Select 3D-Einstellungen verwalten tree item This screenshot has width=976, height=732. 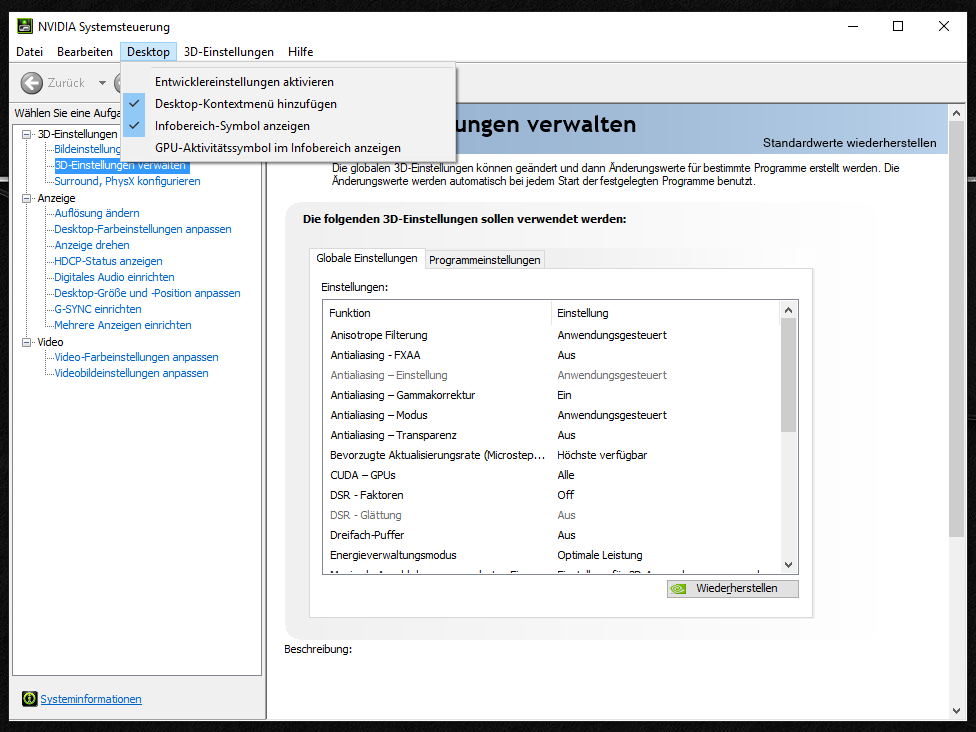click(120, 165)
